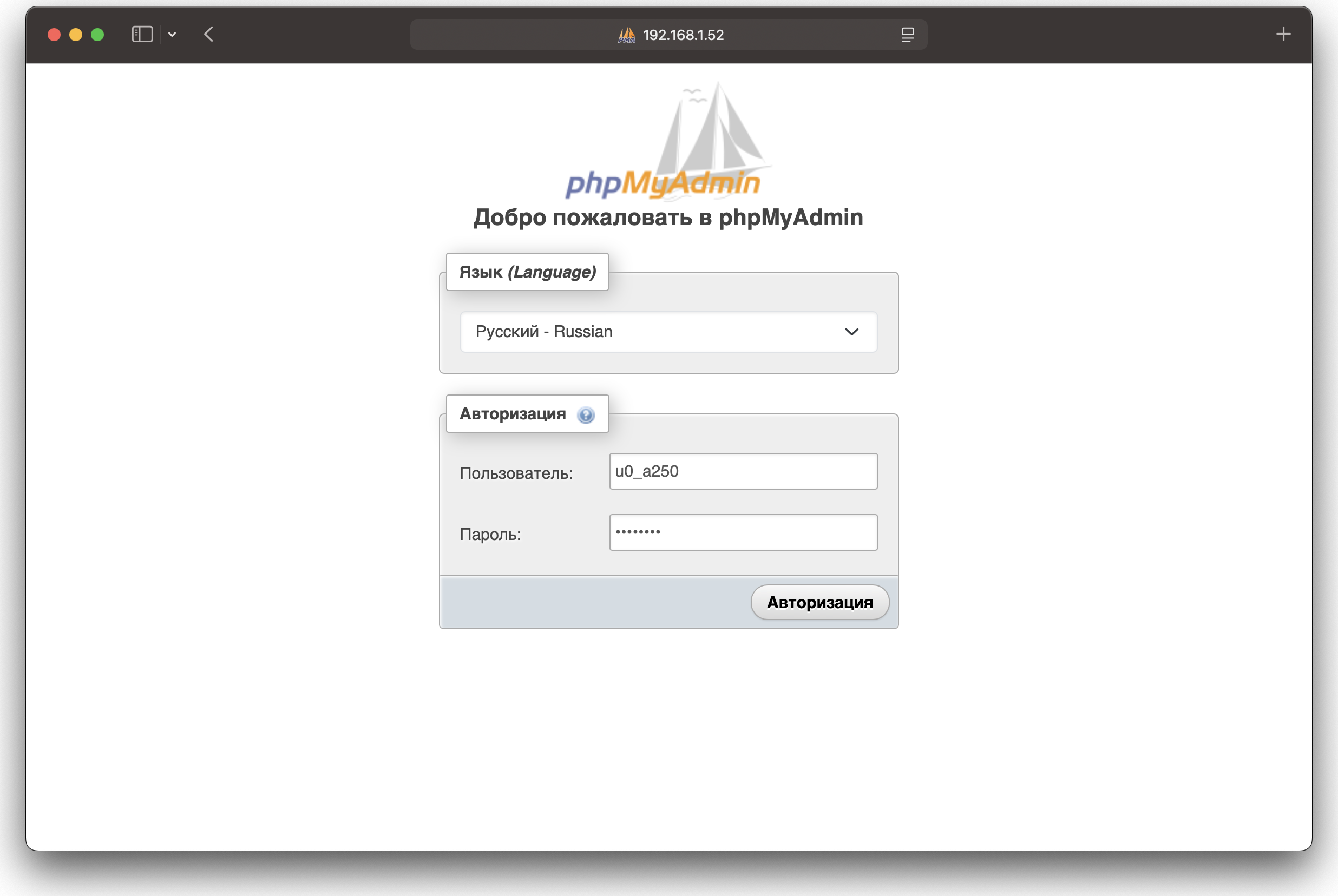This screenshot has width=1338, height=896.
Task: Minimize the browser window
Action: pyautogui.click(x=75, y=34)
